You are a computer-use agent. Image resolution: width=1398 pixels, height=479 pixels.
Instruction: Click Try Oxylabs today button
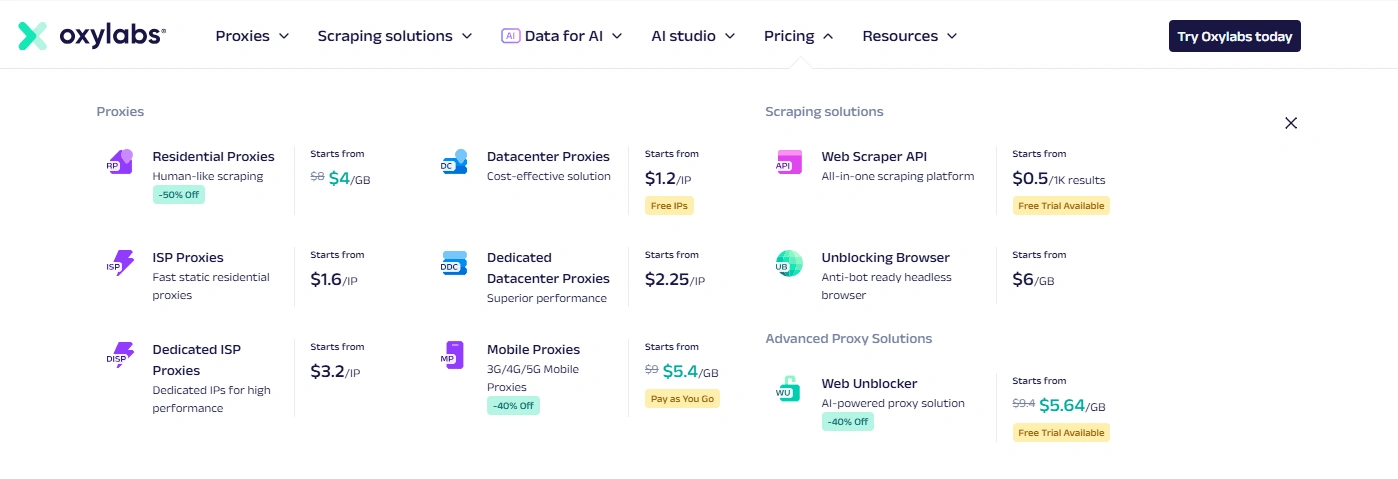click(x=1234, y=36)
